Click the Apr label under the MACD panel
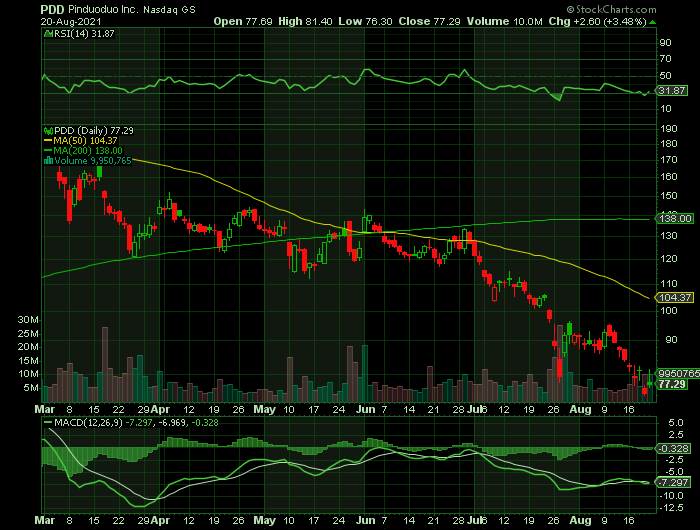The image size is (700, 530). (x=160, y=521)
